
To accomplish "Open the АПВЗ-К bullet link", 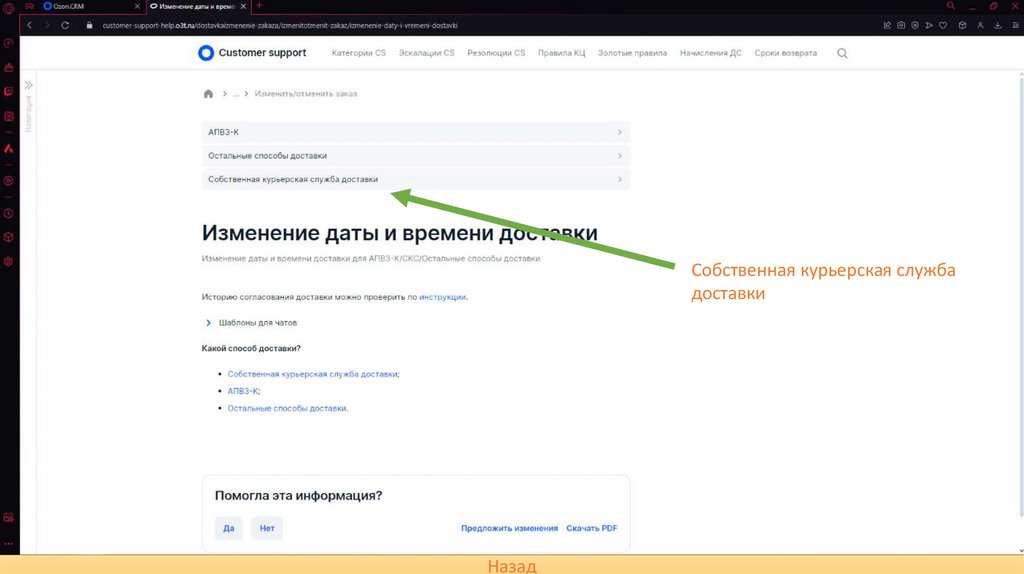I will (x=244, y=391).
